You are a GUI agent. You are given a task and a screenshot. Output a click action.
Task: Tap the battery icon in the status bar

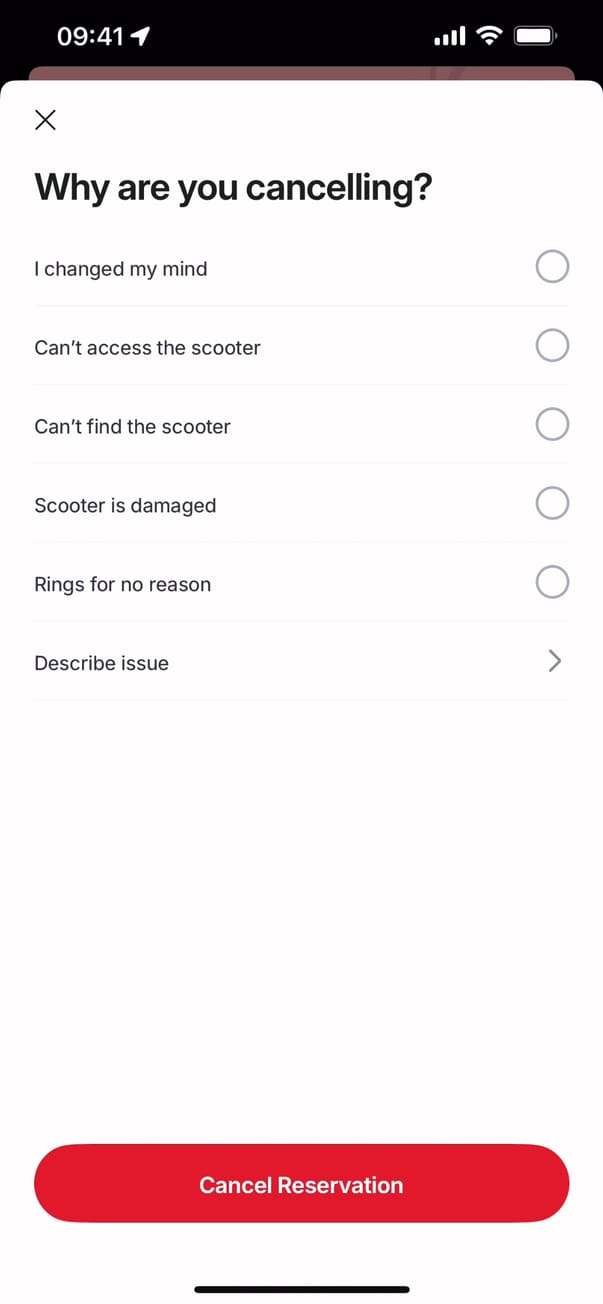point(535,37)
